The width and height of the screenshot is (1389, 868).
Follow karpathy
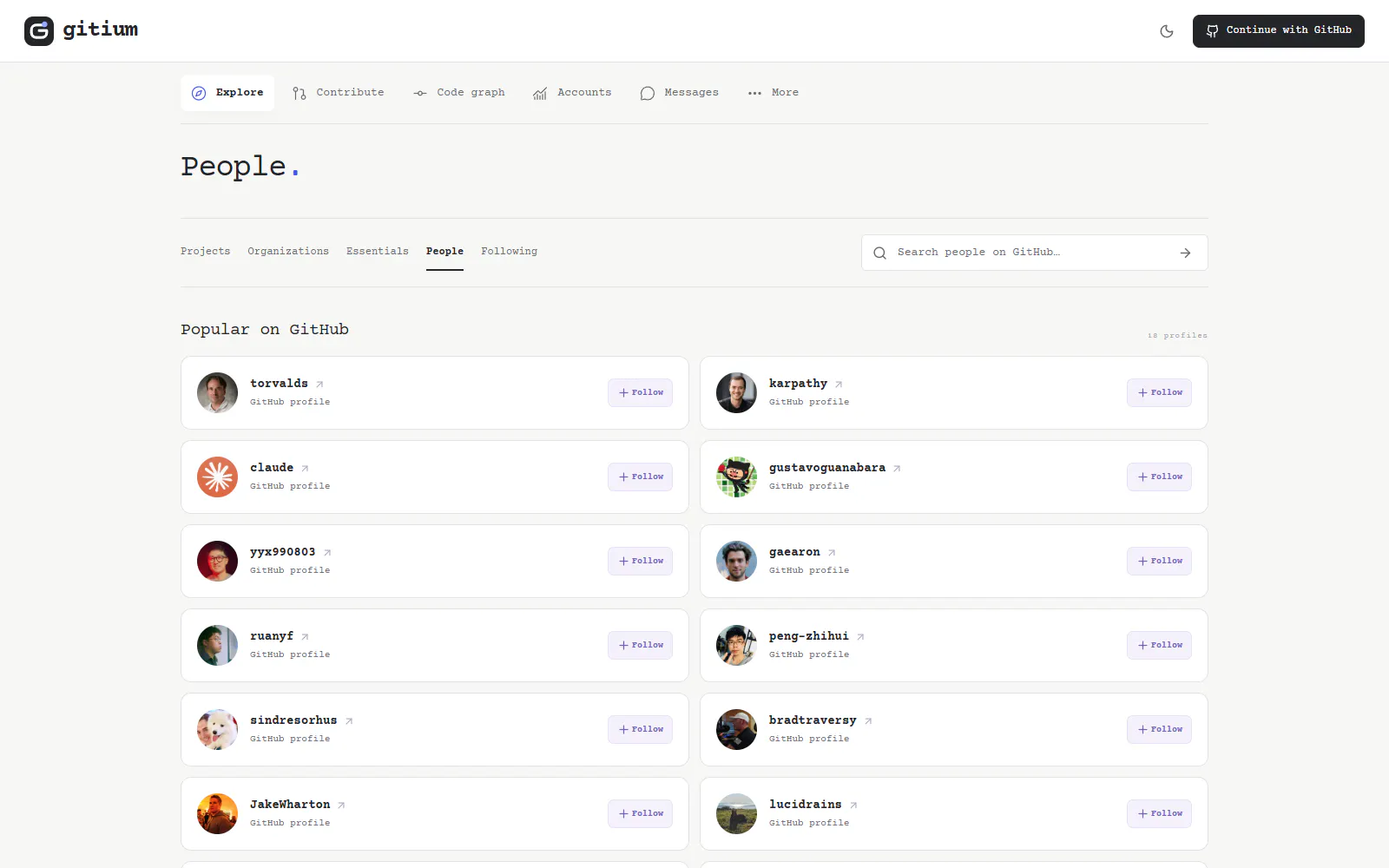coord(1160,393)
